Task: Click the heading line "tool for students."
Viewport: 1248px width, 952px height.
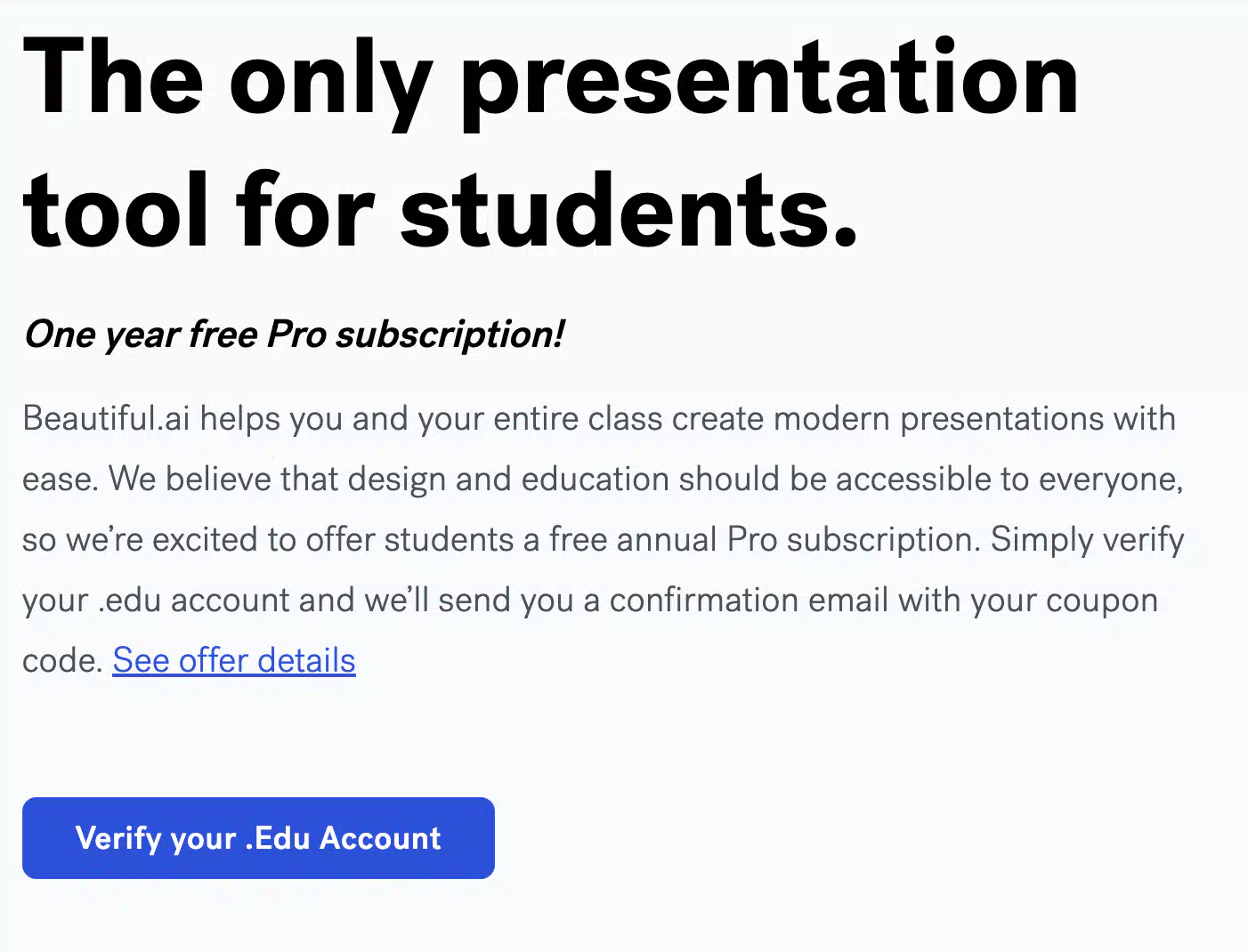Action: [x=441, y=210]
